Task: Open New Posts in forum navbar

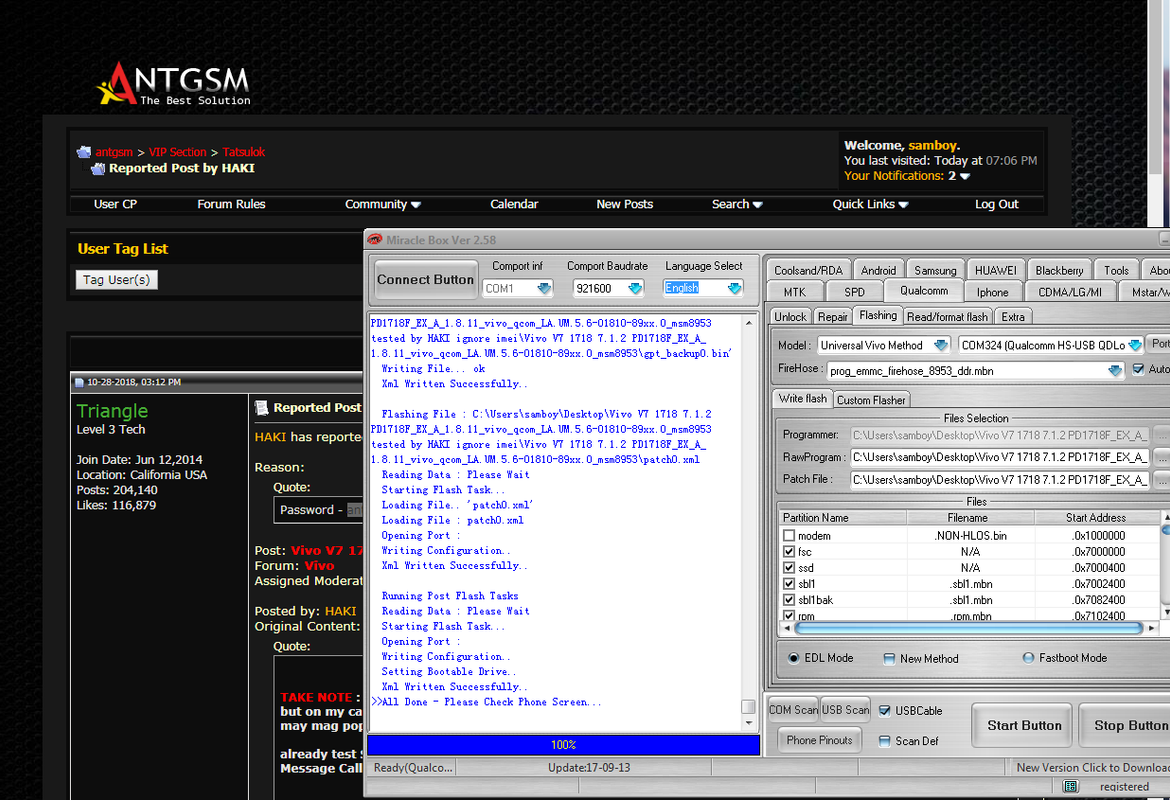Action: point(625,204)
